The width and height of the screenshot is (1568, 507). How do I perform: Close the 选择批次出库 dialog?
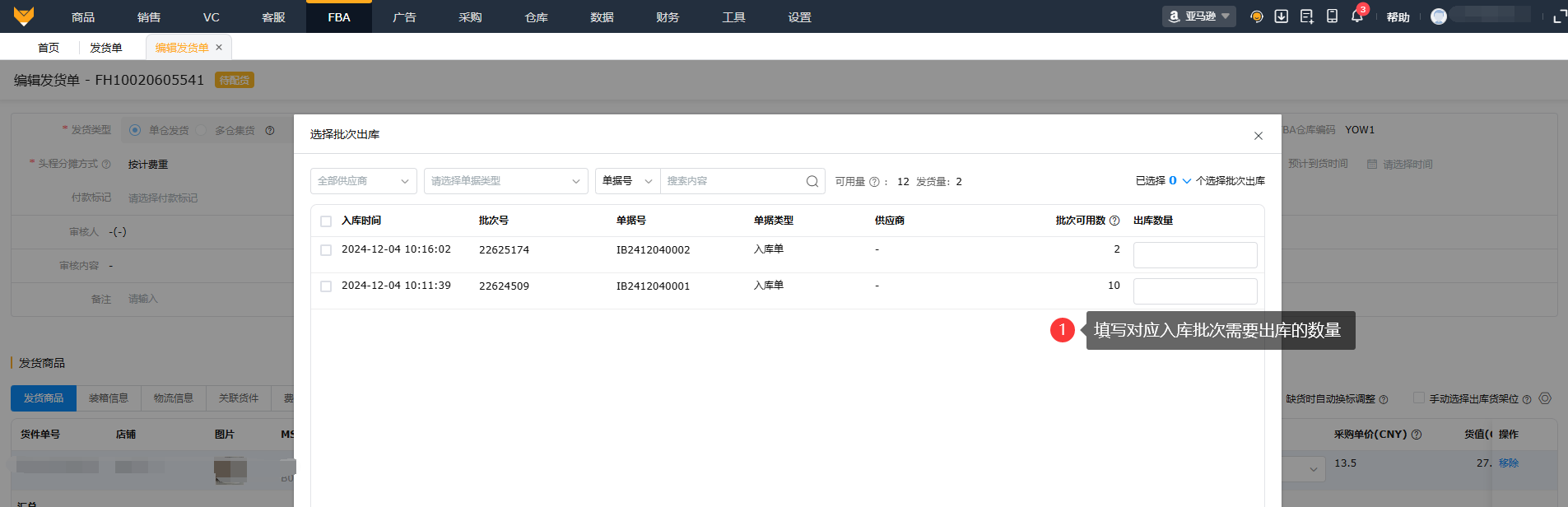(1258, 136)
